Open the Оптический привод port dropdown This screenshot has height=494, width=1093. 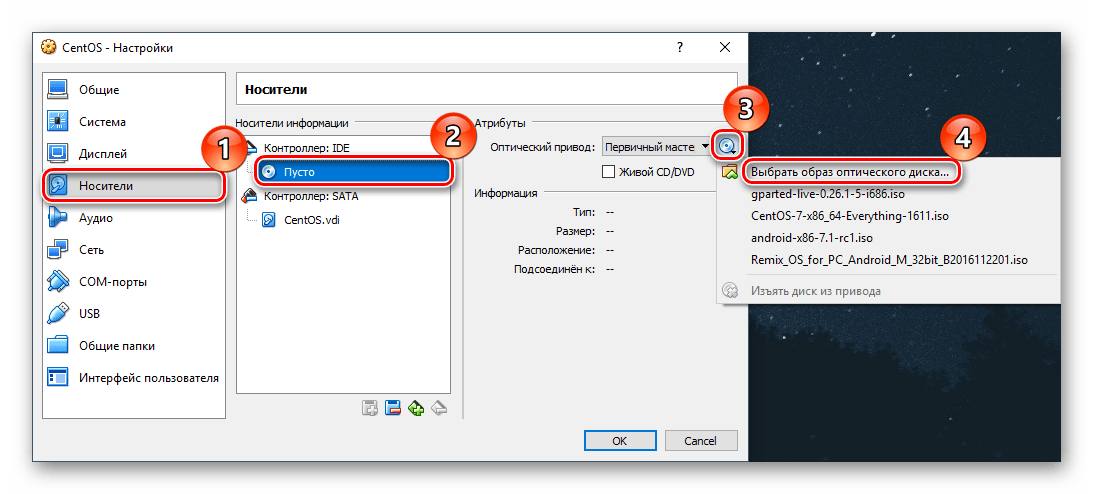tap(656, 147)
